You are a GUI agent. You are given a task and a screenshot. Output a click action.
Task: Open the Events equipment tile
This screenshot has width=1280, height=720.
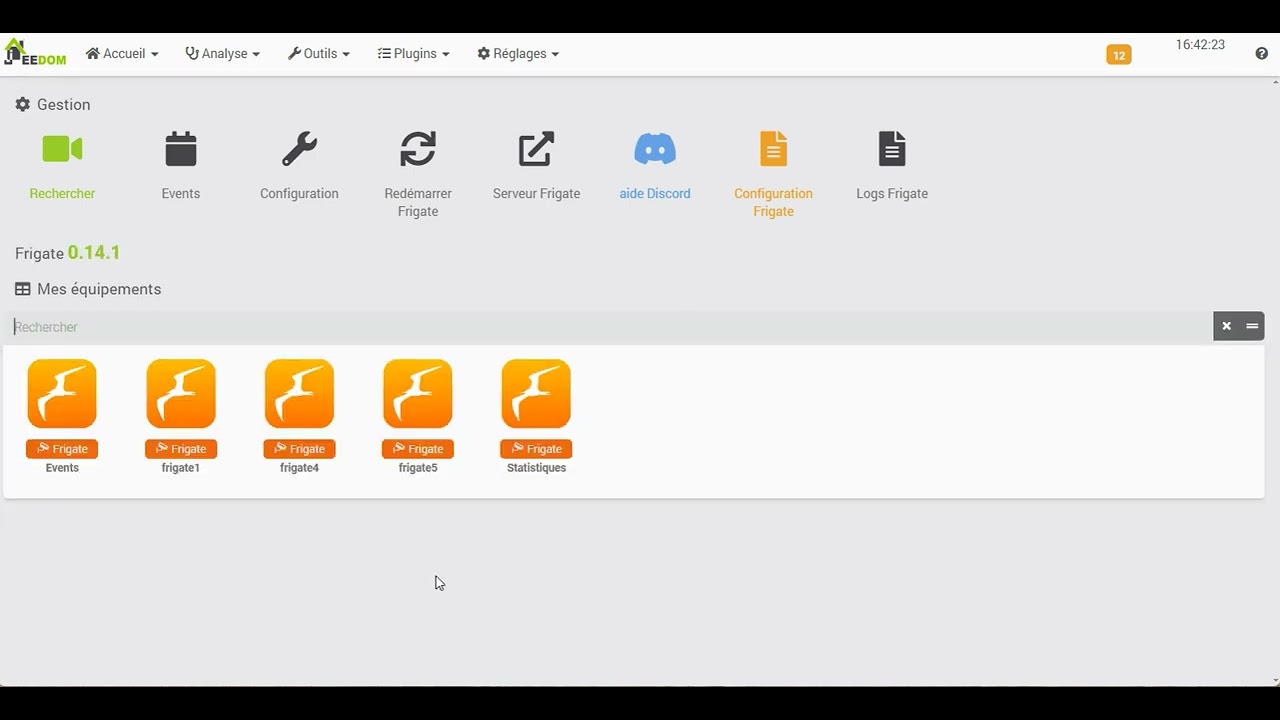[x=62, y=416]
